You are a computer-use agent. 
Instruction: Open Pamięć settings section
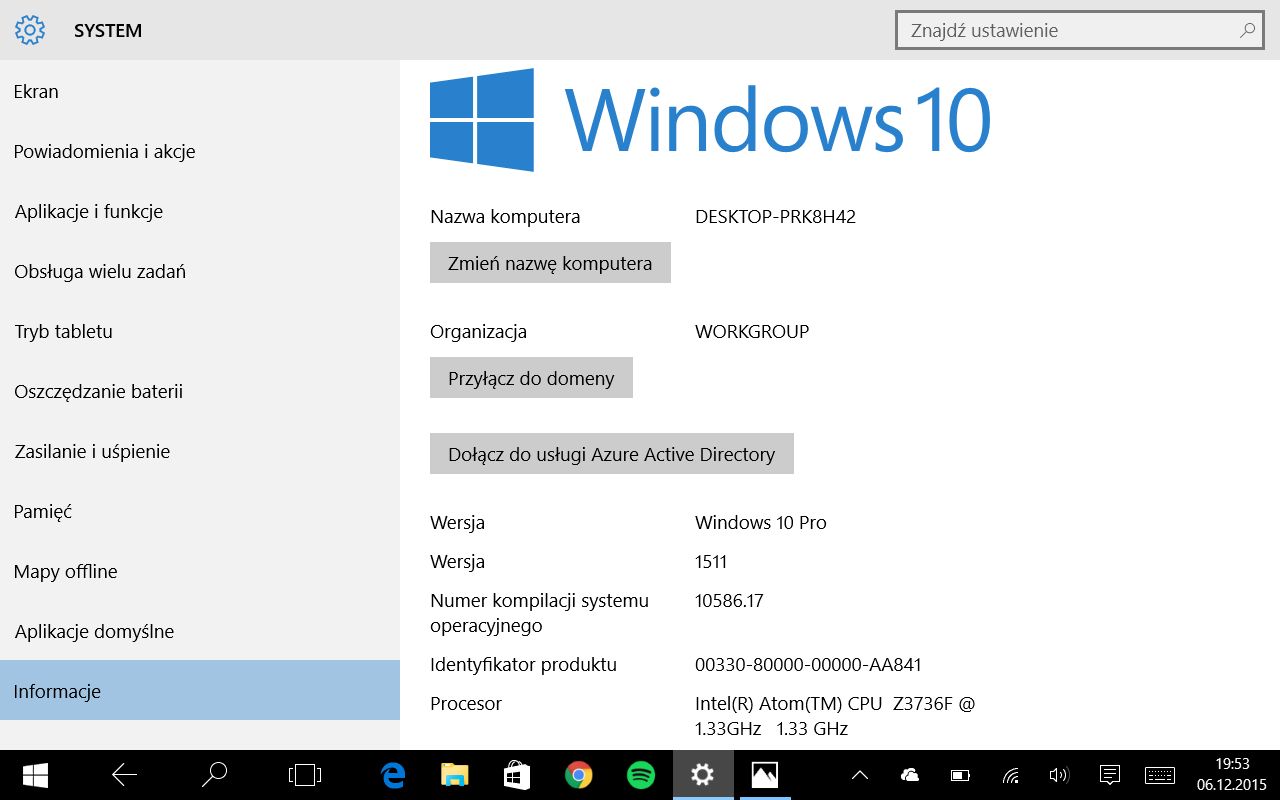point(200,511)
